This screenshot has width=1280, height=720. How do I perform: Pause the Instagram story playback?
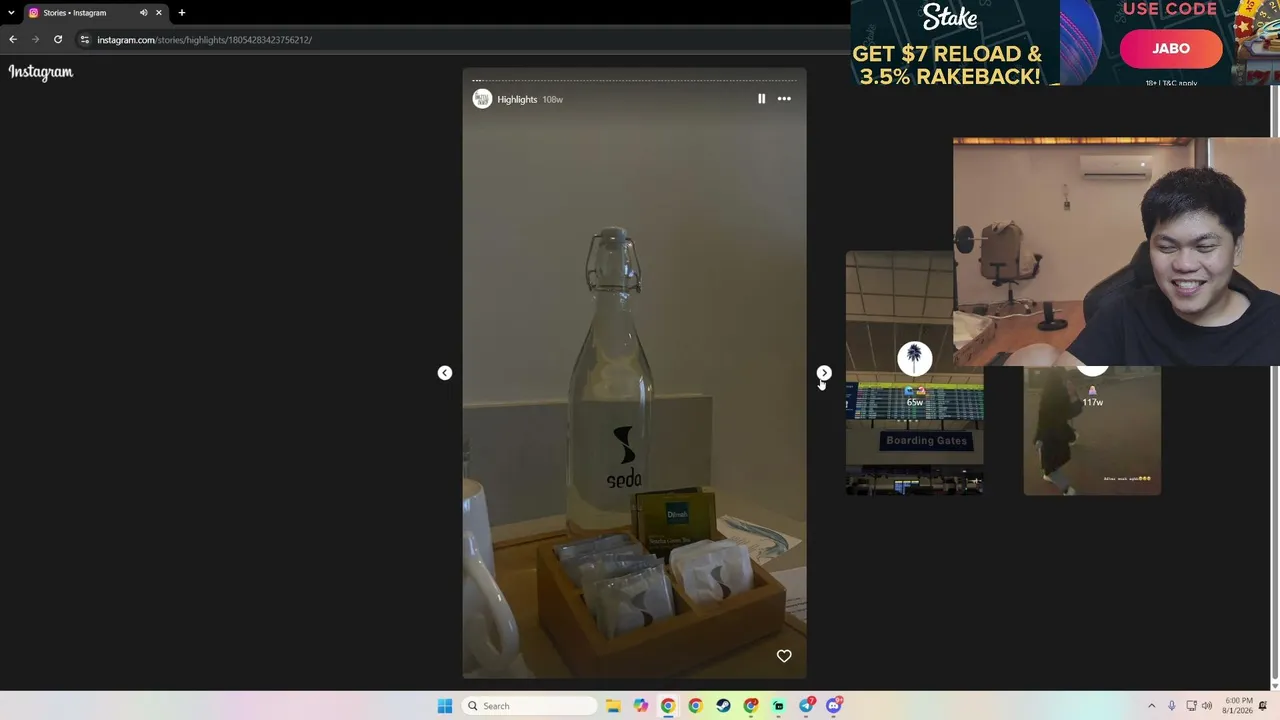[x=761, y=99]
